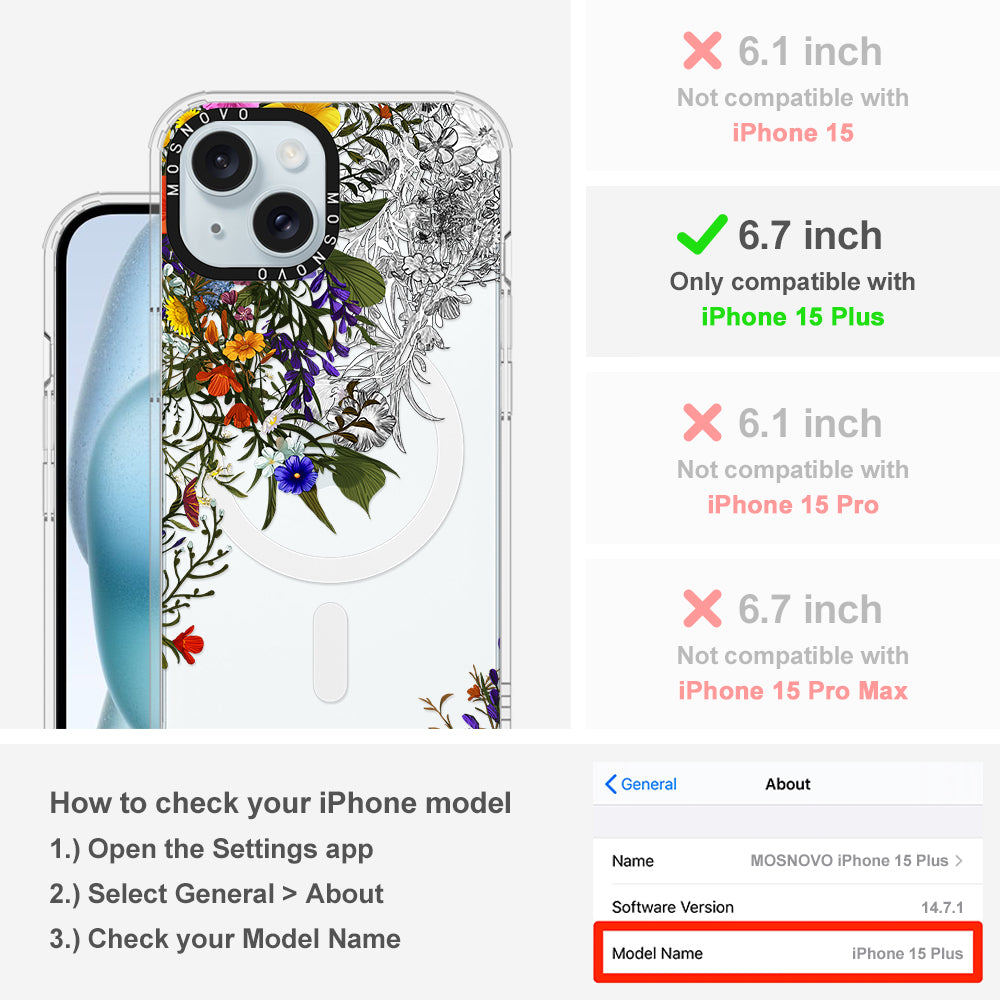The width and height of the screenshot is (1000, 1000).
Task: Click the lower camera lens on the case
Action: click(283, 223)
